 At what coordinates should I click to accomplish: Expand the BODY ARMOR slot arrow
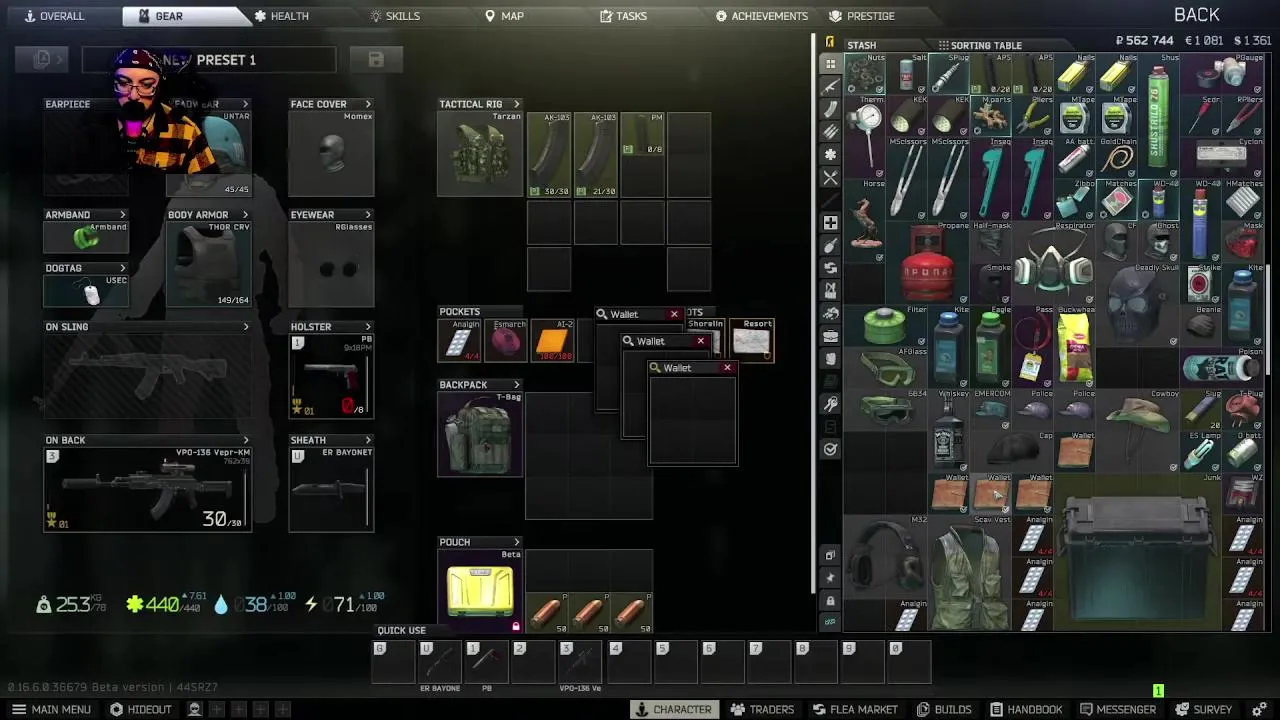(245, 215)
